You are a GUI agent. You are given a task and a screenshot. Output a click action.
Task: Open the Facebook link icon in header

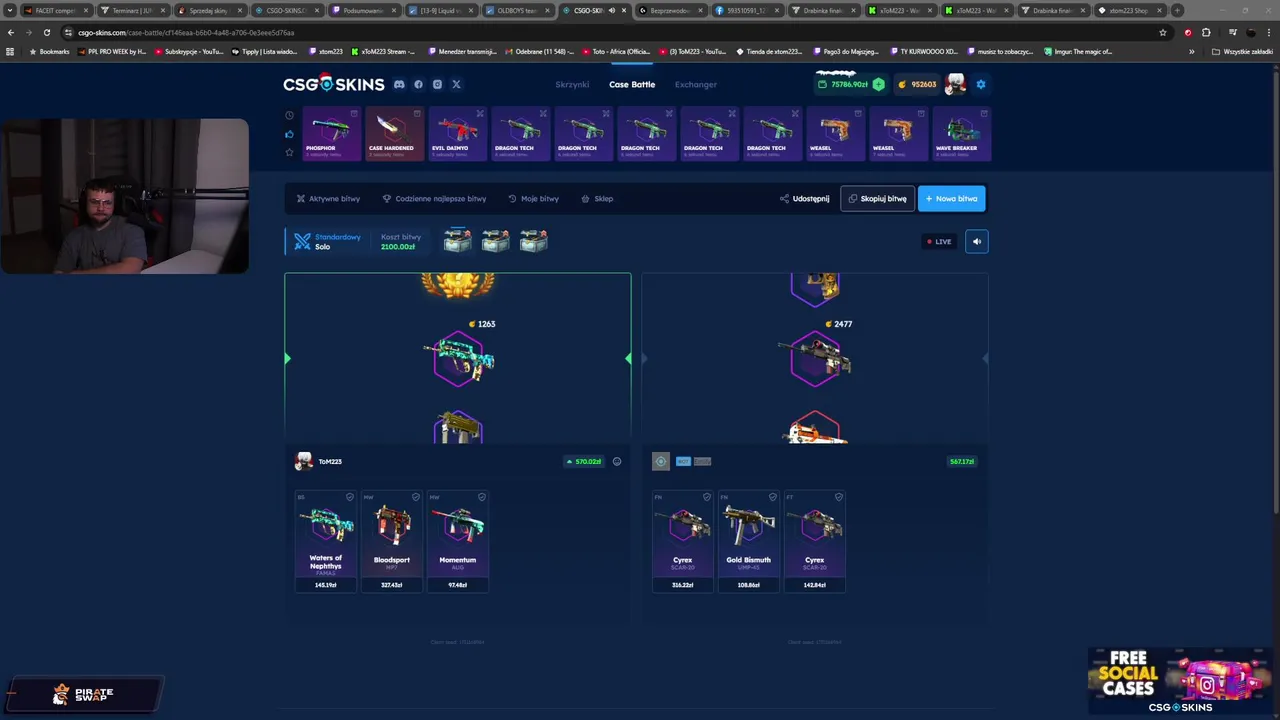418,85
